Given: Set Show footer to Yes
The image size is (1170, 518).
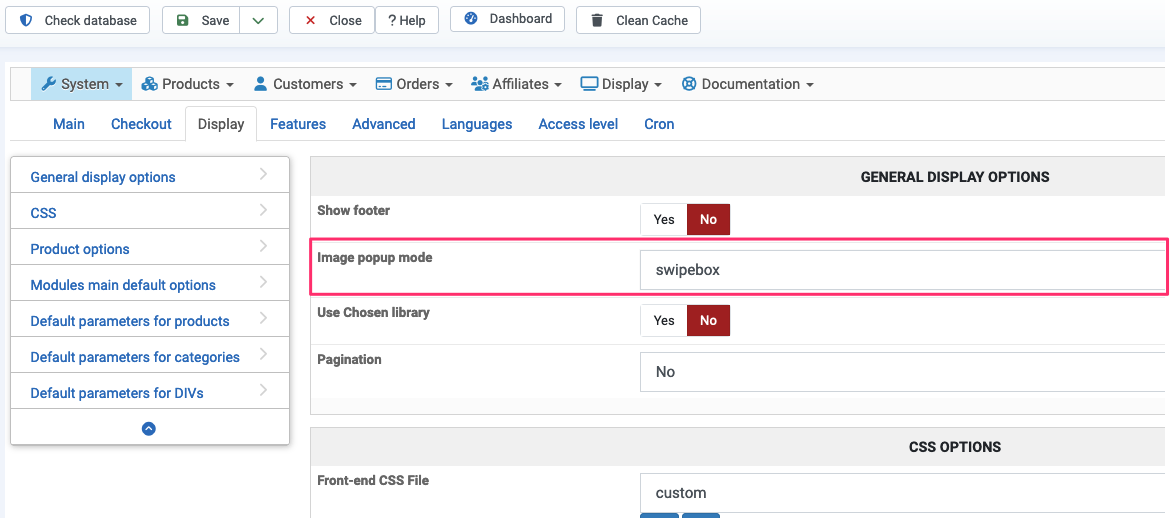Looking at the screenshot, I should 664,220.
